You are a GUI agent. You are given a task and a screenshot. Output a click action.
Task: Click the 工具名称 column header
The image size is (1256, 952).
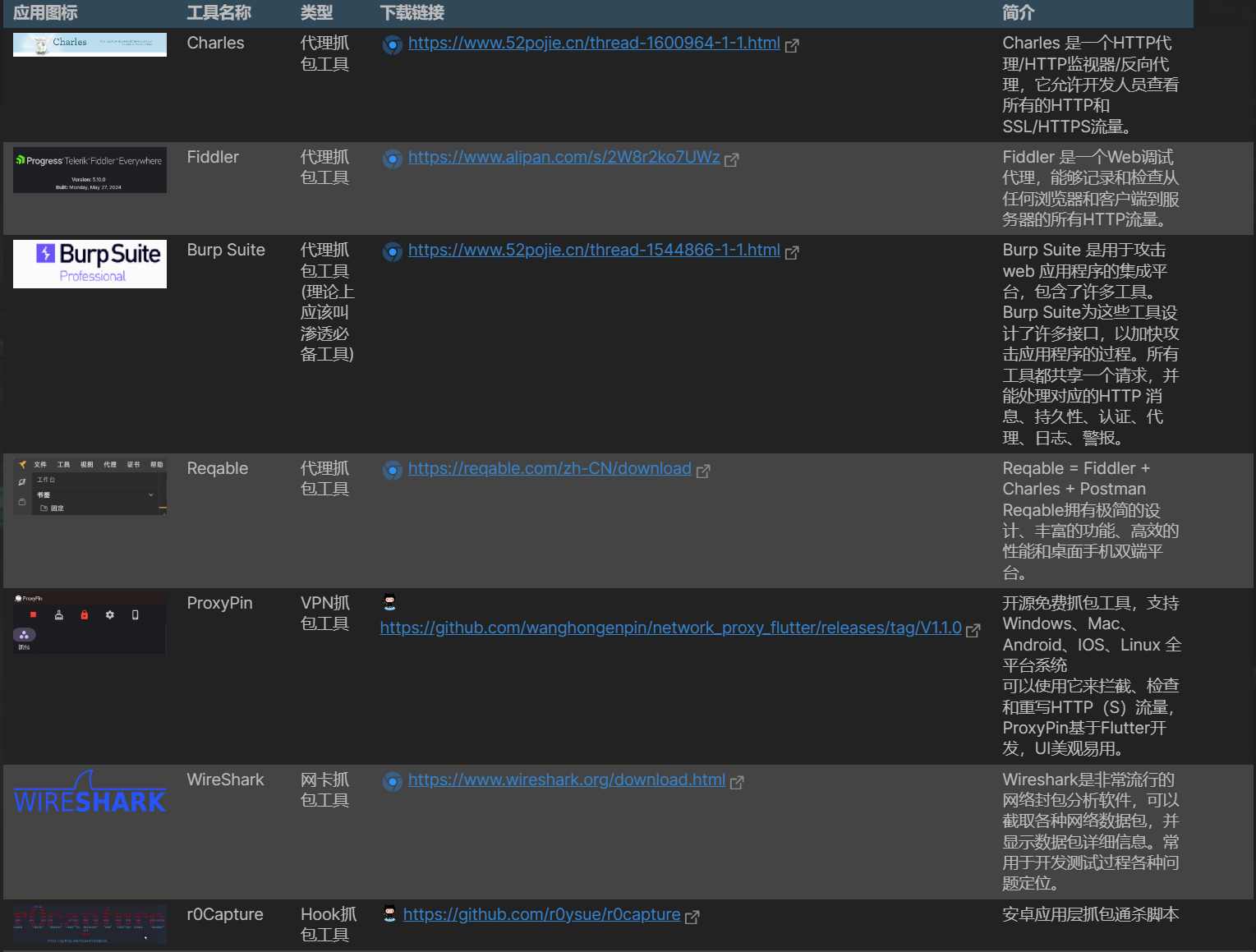point(219,13)
